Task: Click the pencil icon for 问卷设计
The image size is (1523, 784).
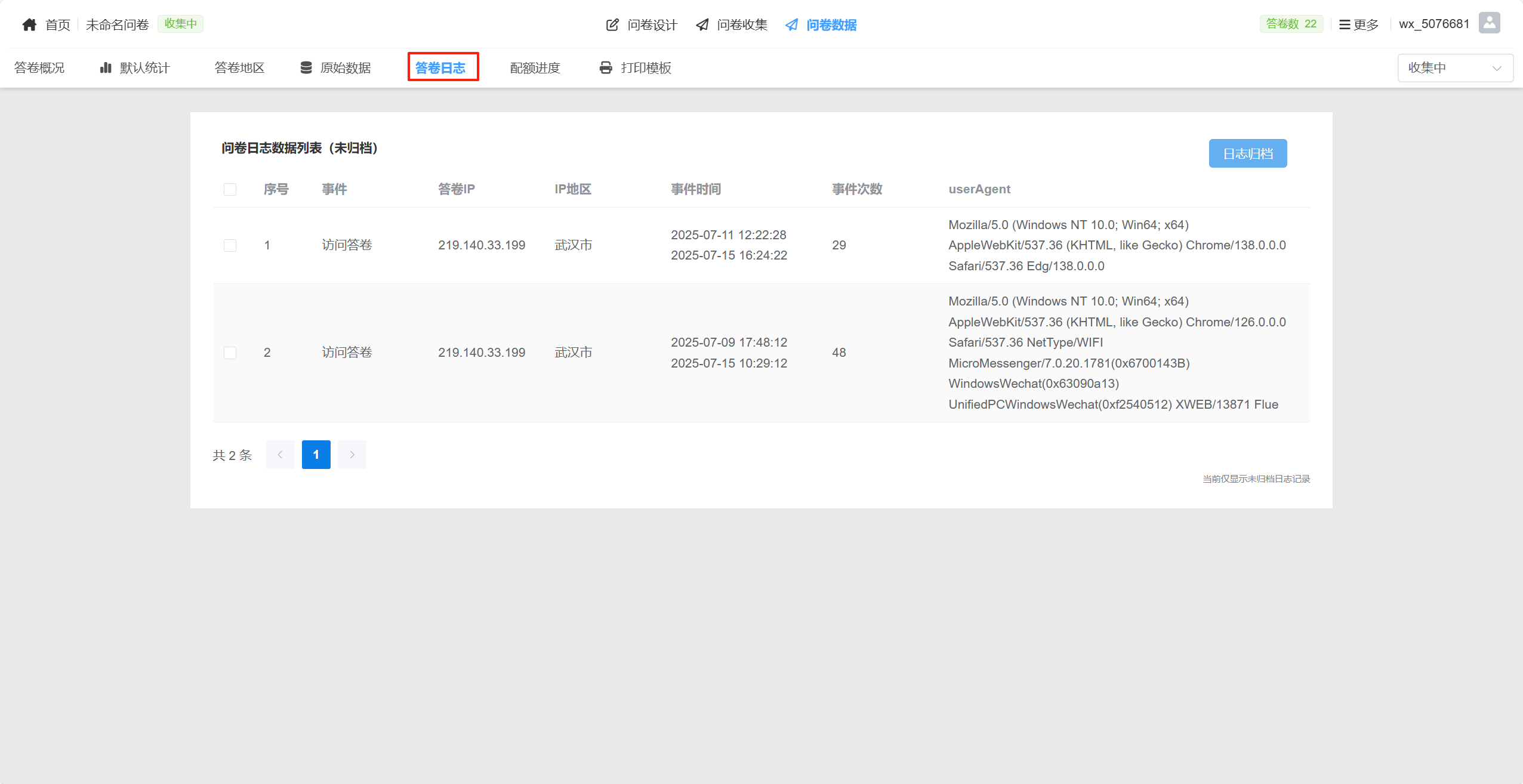Action: click(x=612, y=24)
